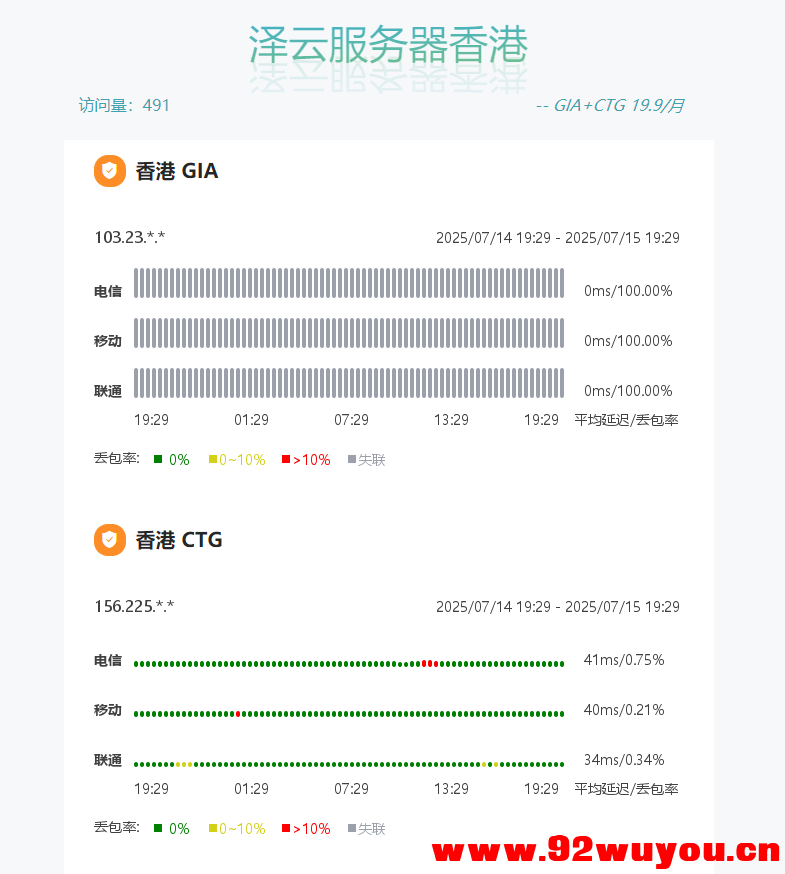Select the red packet-loss dots in CTG 电信 row

pos(430,664)
